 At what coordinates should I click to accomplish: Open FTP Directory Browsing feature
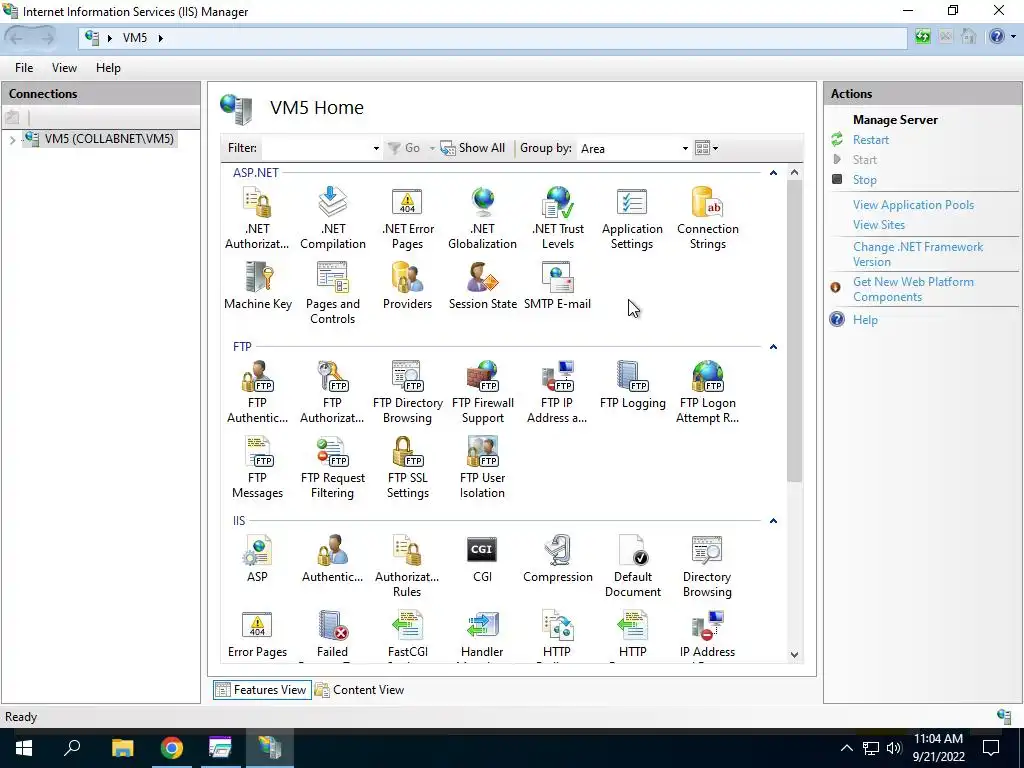tap(408, 392)
